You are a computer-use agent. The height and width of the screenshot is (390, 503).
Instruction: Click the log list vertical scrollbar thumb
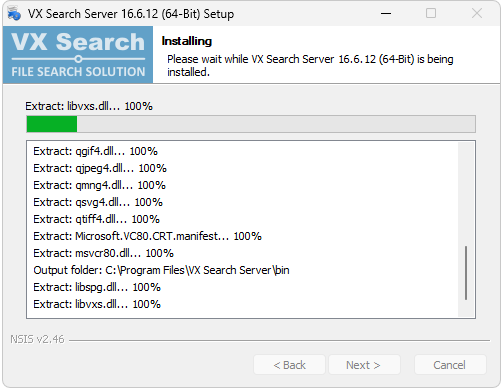[x=466, y=273]
